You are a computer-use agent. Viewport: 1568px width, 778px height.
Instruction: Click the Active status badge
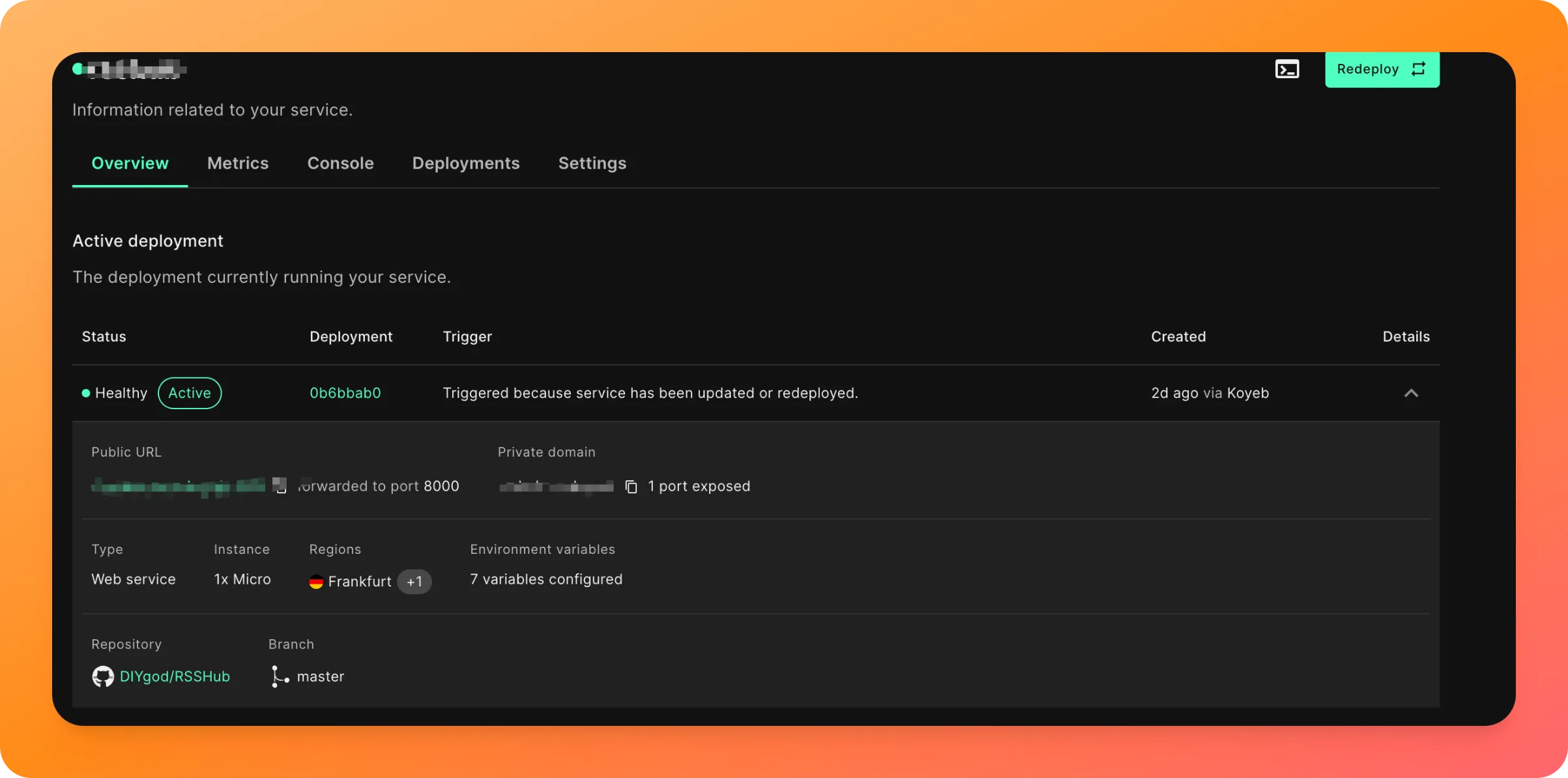pyautogui.click(x=190, y=393)
